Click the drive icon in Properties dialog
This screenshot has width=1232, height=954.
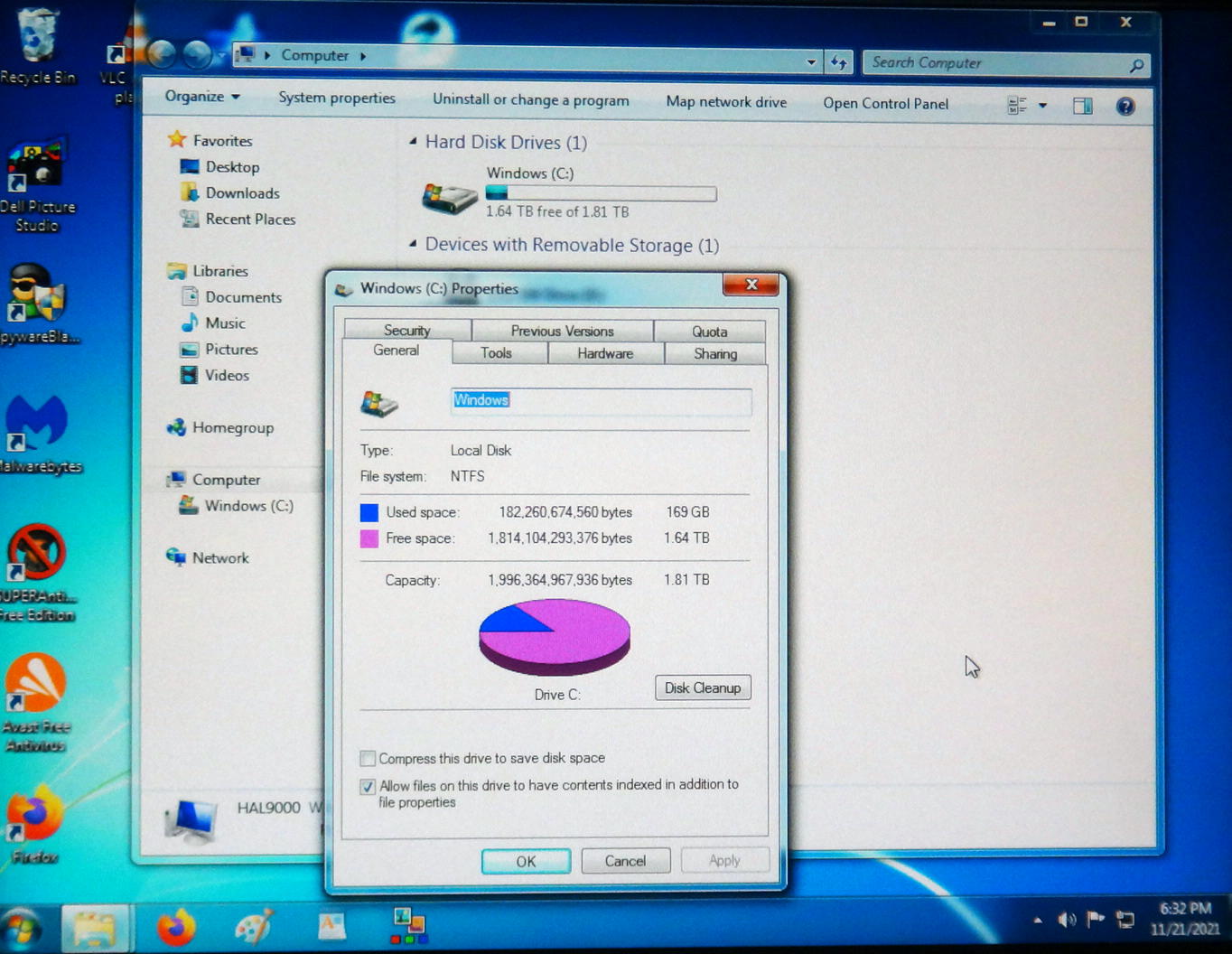(379, 403)
